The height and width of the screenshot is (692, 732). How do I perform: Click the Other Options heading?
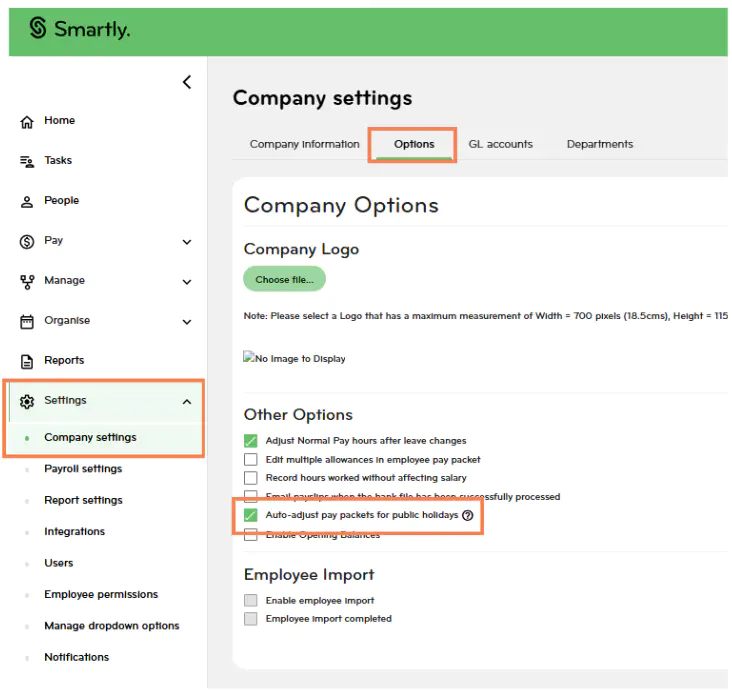[x=298, y=415]
